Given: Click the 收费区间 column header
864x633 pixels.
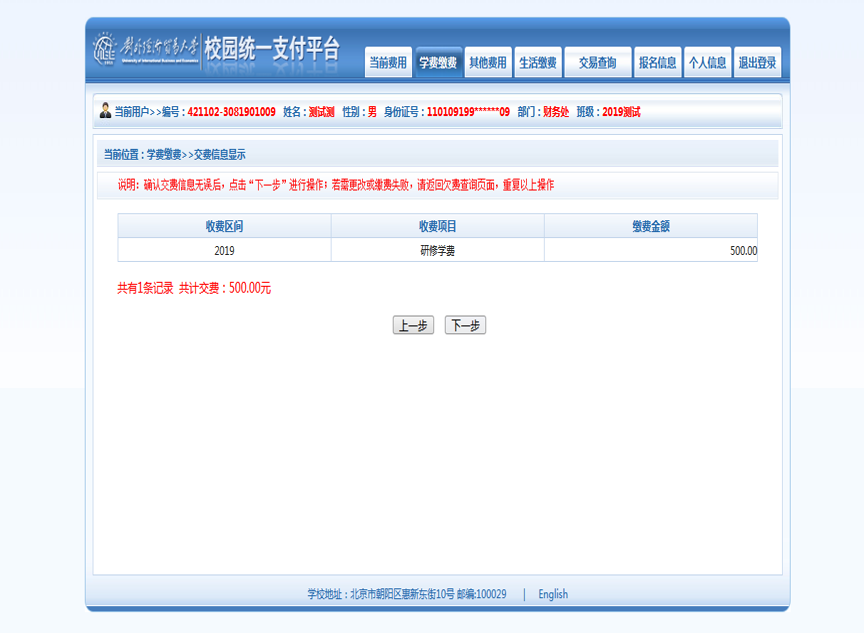Looking at the screenshot, I should pyautogui.click(x=224, y=226).
